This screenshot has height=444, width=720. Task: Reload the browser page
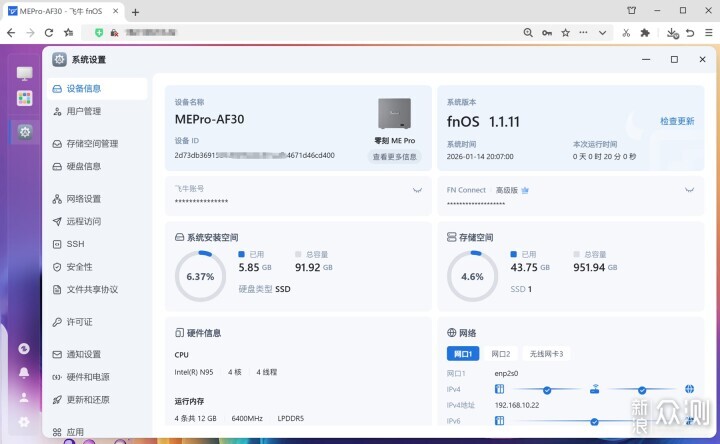click(x=49, y=33)
